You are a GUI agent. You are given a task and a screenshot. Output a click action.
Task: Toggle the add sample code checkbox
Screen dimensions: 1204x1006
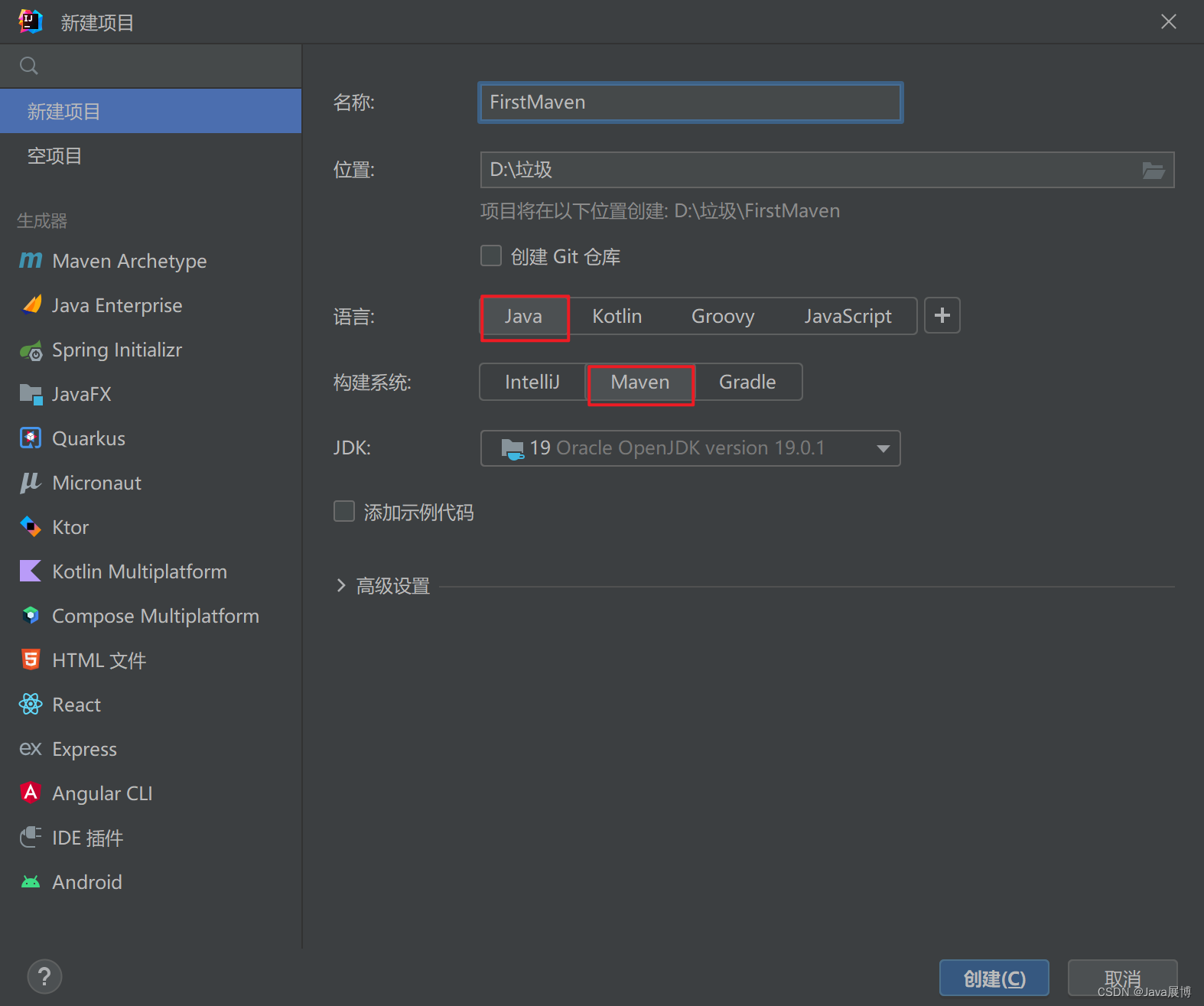click(344, 511)
